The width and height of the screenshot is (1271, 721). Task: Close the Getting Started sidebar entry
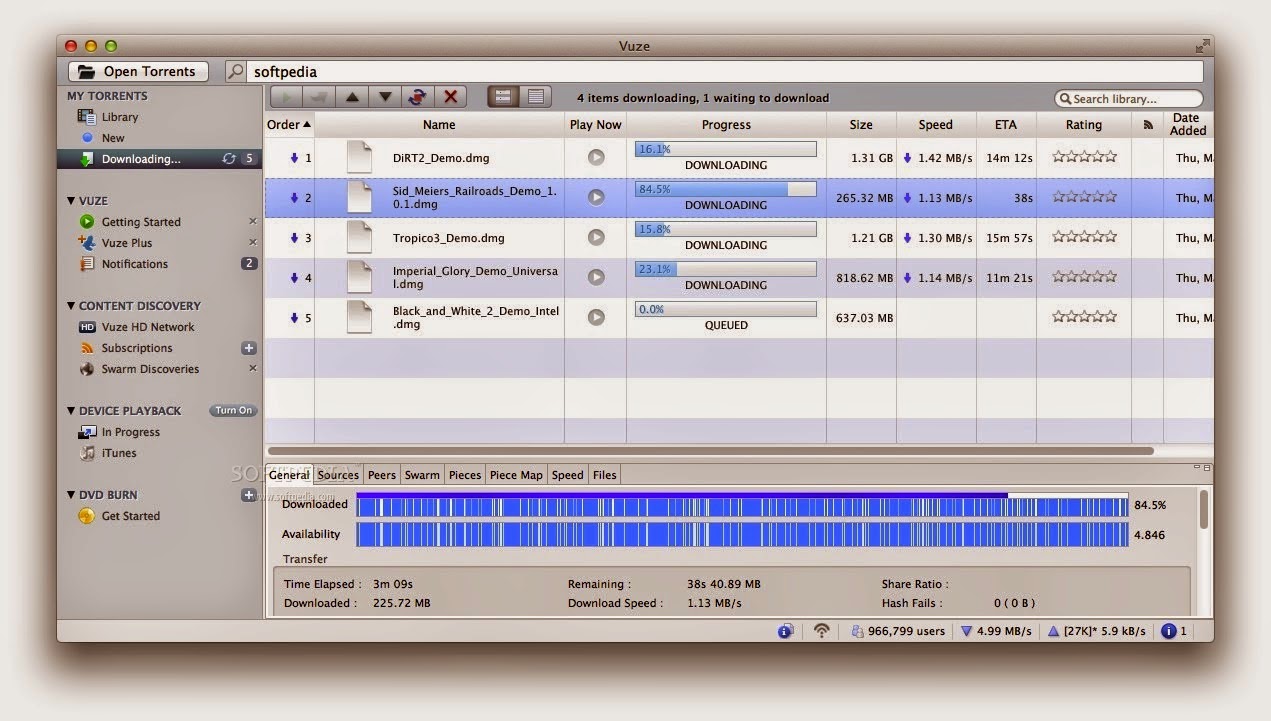pyautogui.click(x=252, y=222)
